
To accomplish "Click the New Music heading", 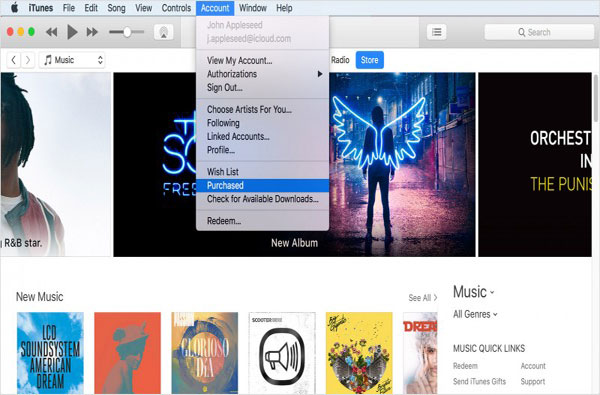I will pyautogui.click(x=39, y=297).
